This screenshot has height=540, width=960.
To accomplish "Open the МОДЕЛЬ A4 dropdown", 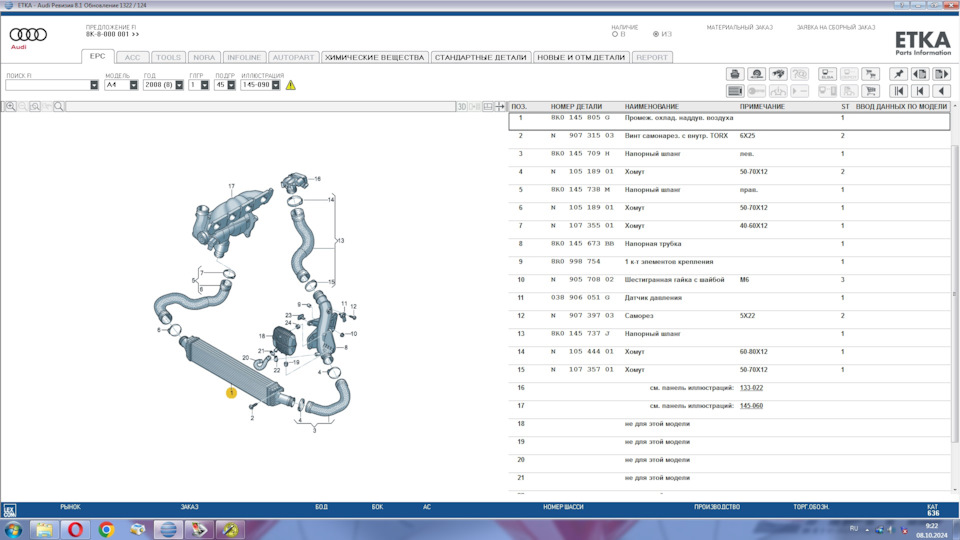I will click(133, 85).
